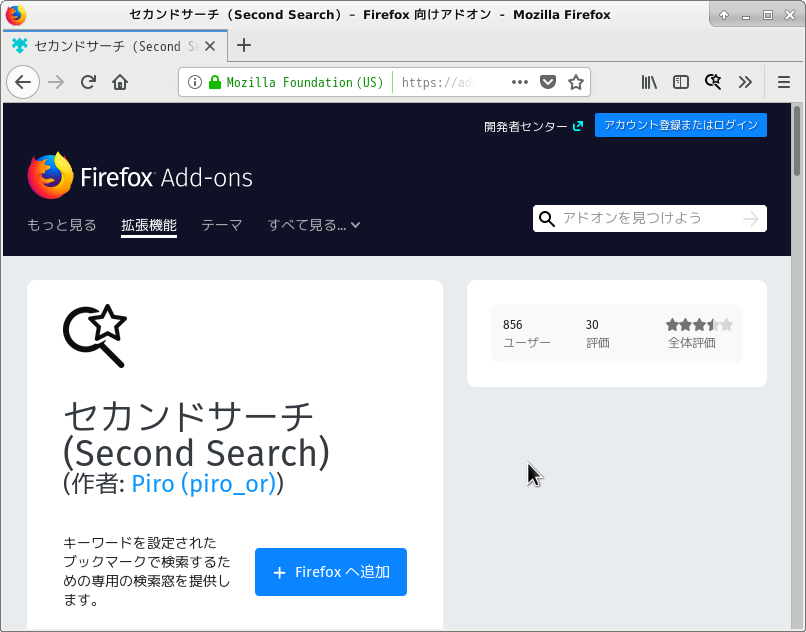Open the Firefox Library panel
This screenshot has height=632, width=806.
[x=648, y=82]
